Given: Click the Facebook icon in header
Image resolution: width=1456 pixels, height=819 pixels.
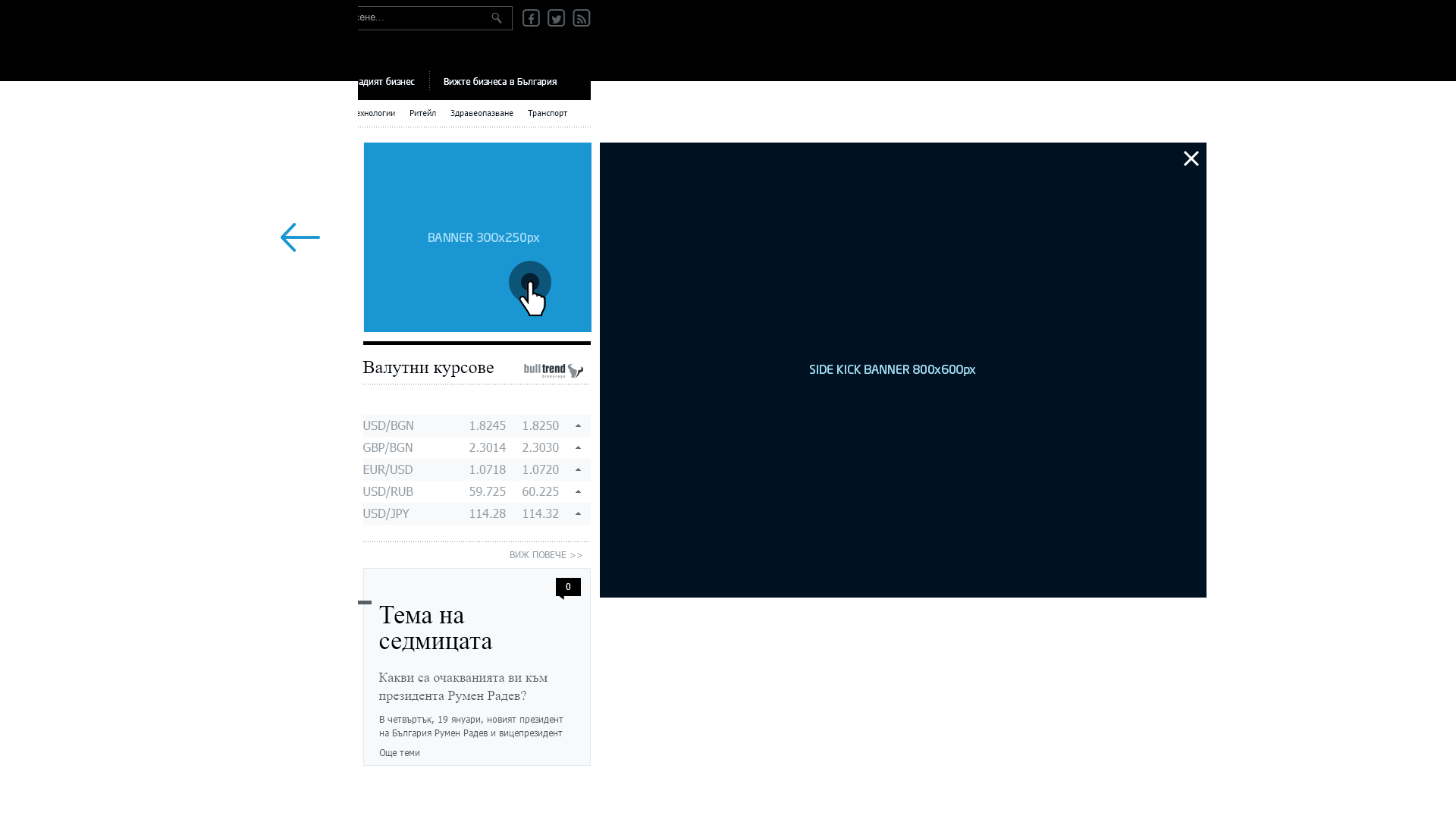Looking at the screenshot, I should tap(531, 18).
